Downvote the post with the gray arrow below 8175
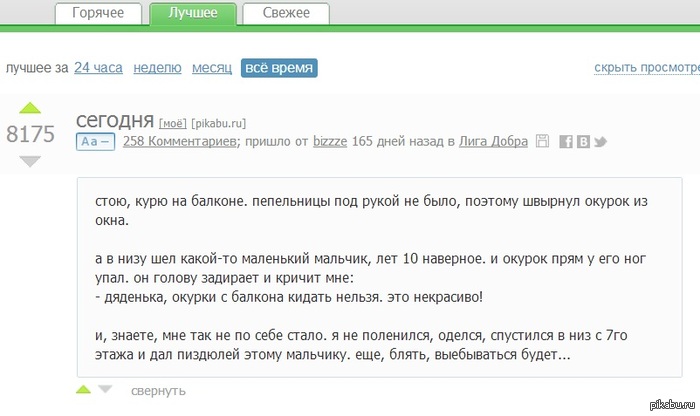 30,160
